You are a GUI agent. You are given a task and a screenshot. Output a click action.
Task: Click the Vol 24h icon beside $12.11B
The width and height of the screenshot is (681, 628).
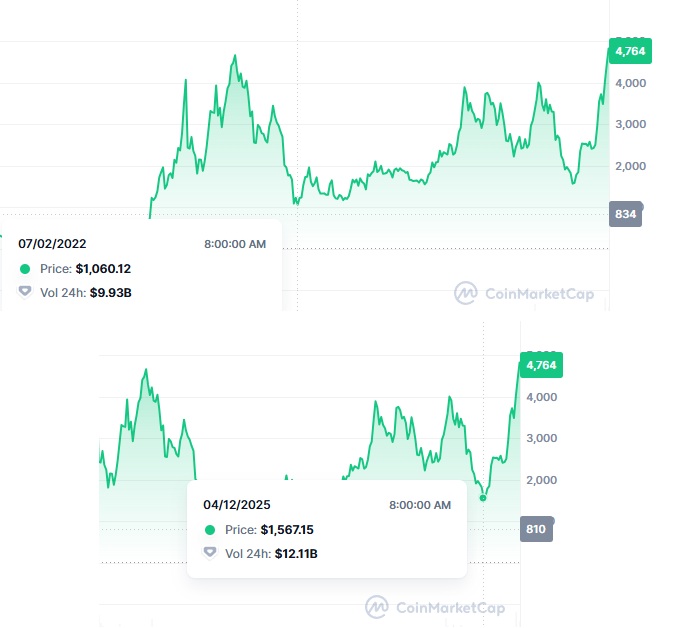[210, 553]
